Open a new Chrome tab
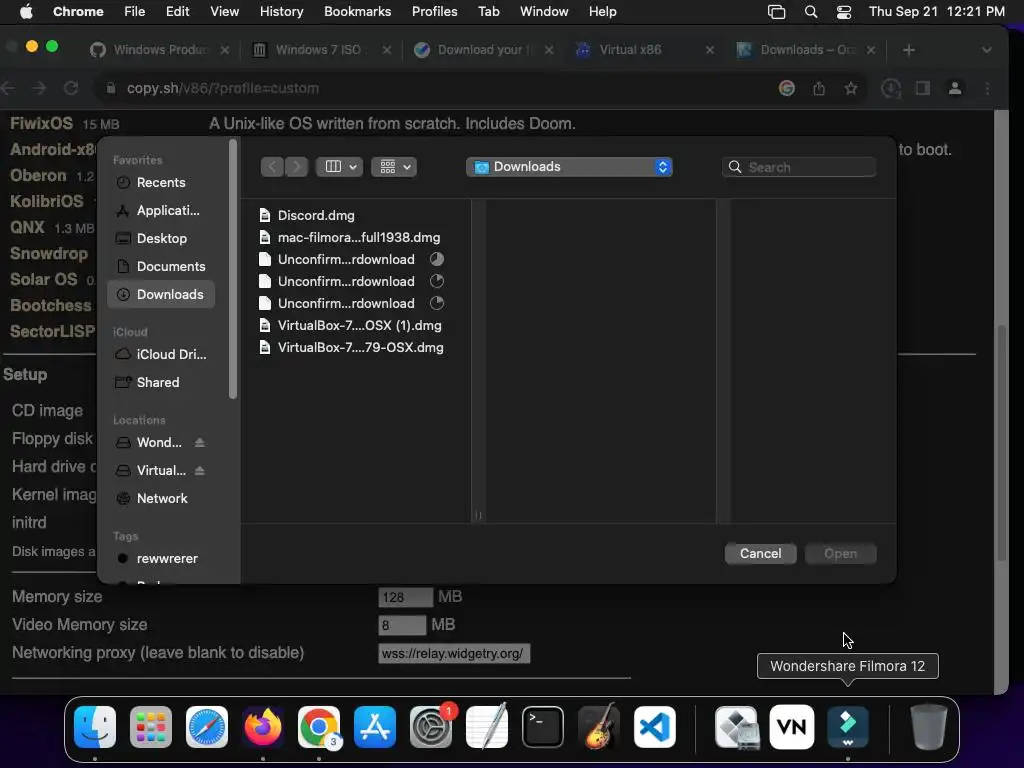Screen dimensions: 1024x768 tap(908, 50)
